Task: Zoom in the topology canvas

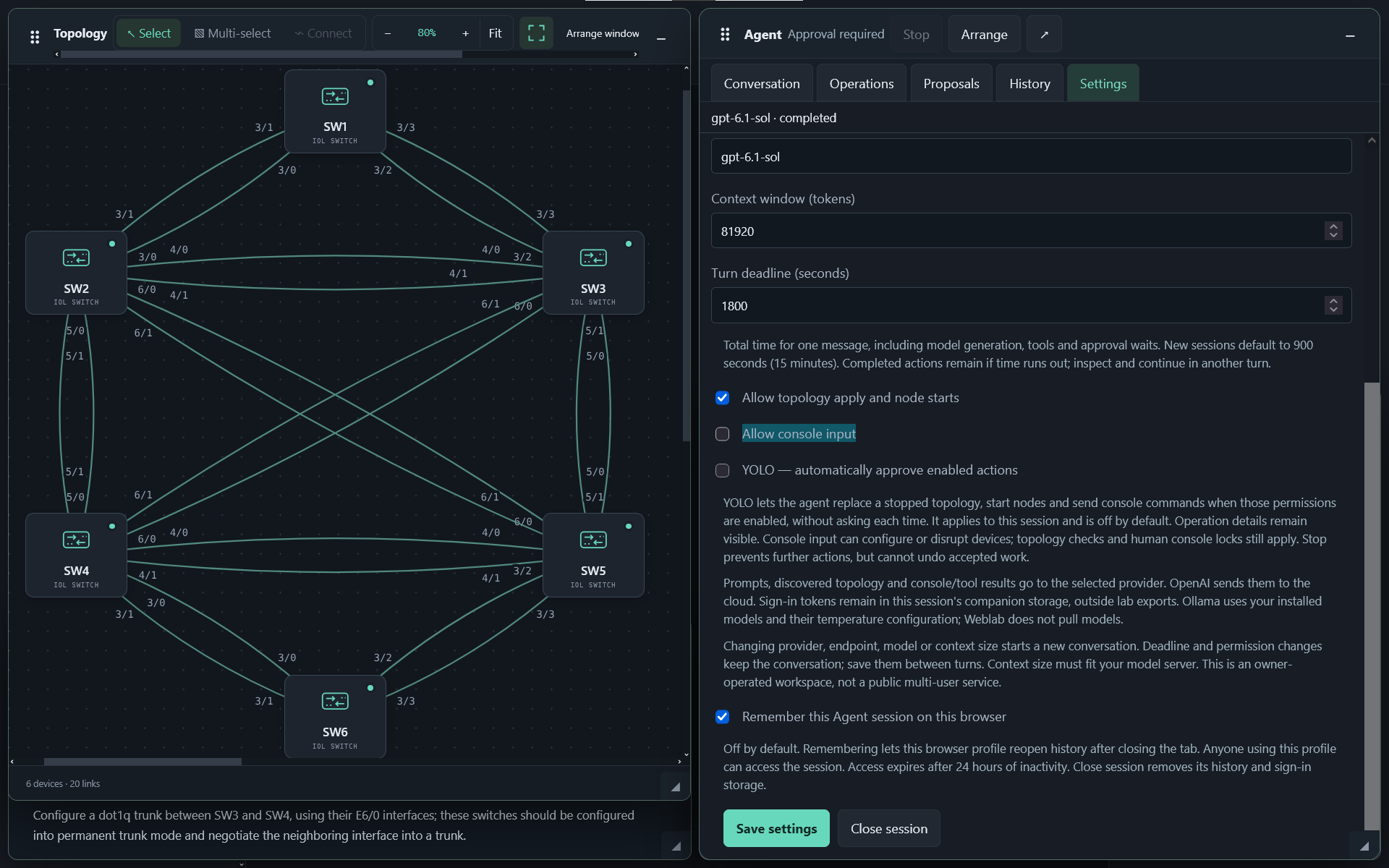Action: (x=465, y=33)
